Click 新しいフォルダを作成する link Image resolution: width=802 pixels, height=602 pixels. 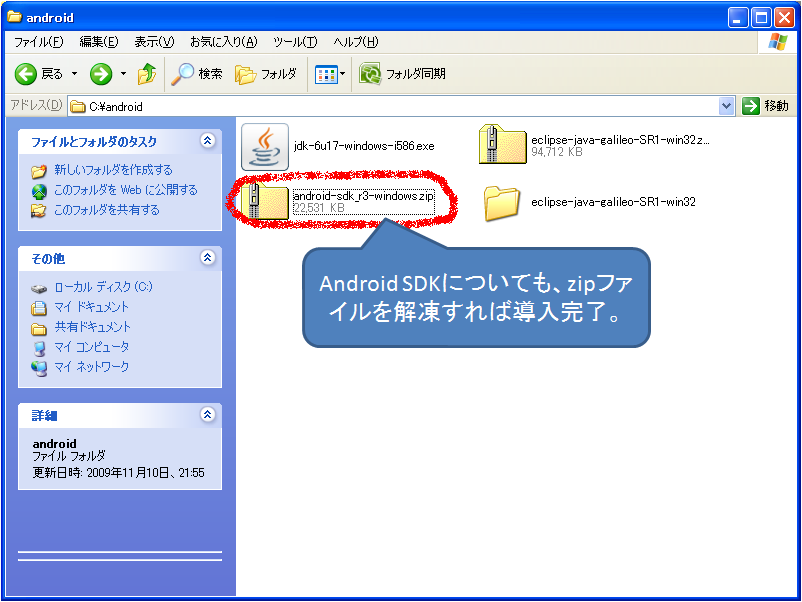click(x=113, y=170)
